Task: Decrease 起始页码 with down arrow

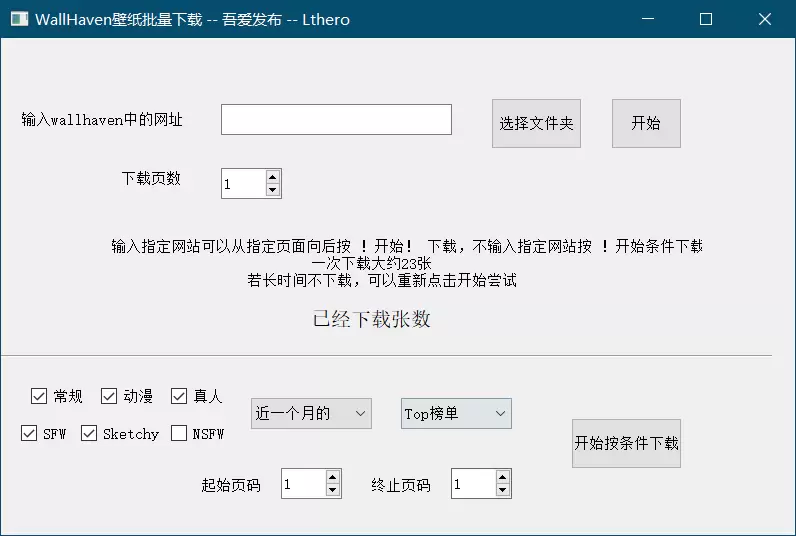Action: [333, 490]
